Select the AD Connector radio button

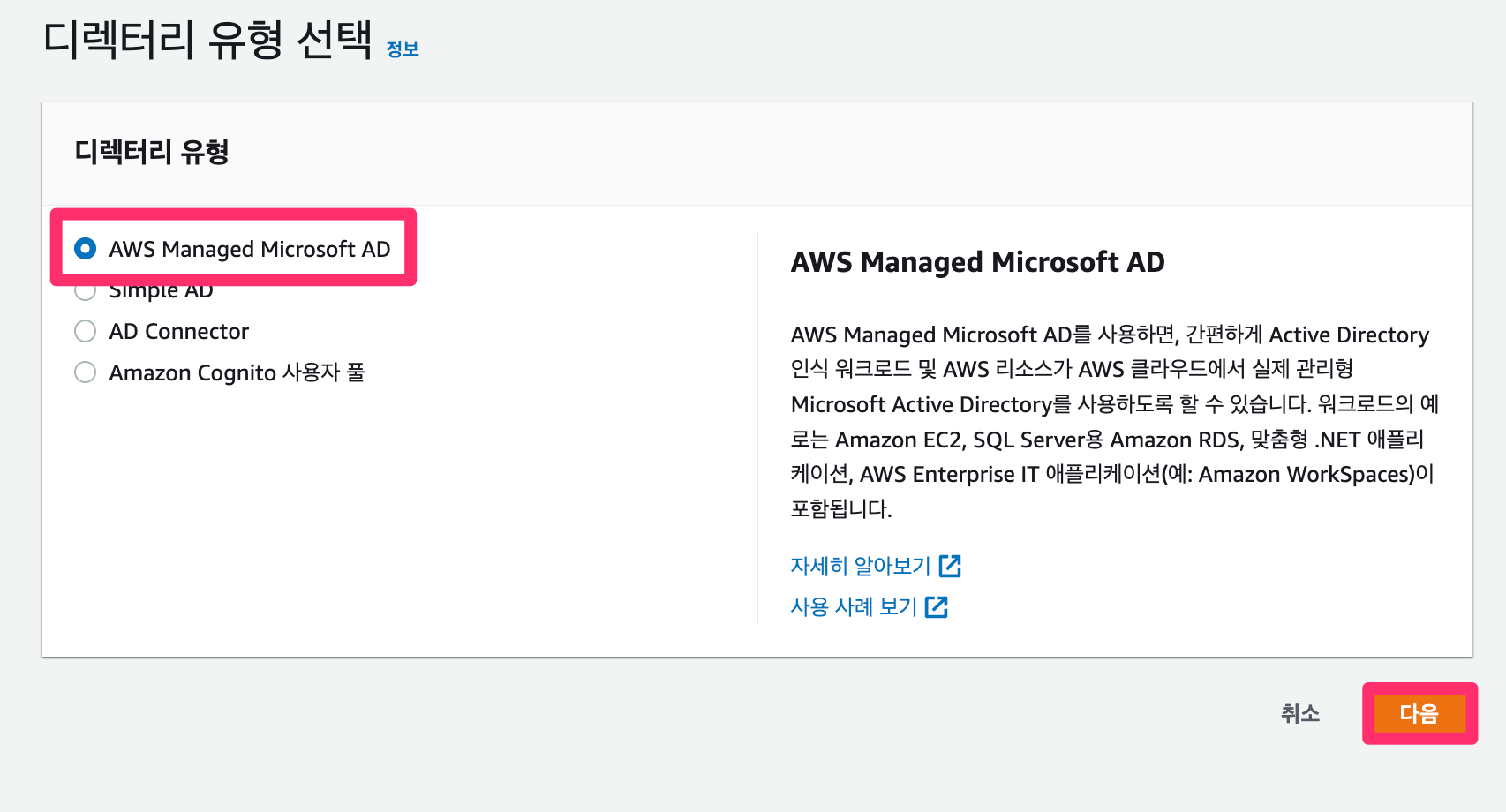(x=86, y=331)
